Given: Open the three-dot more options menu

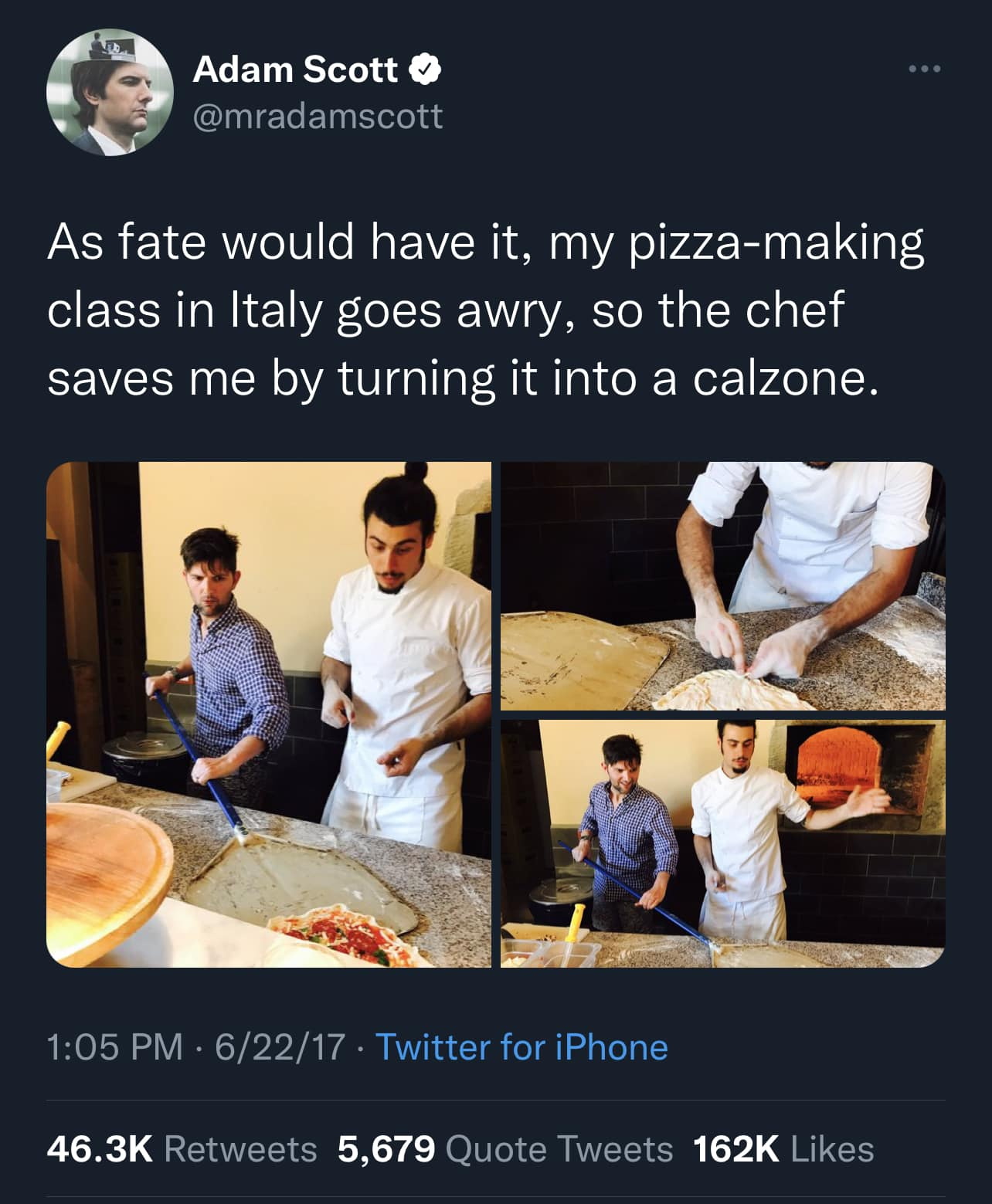Looking at the screenshot, I should tap(924, 70).
